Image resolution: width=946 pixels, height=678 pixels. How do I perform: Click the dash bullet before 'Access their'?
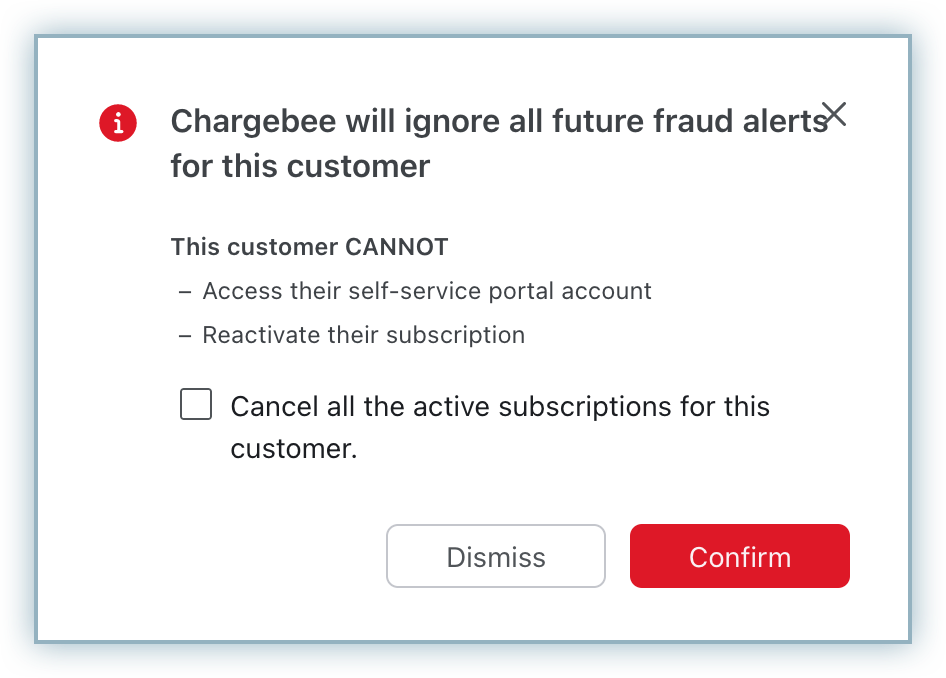pyautogui.click(x=185, y=291)
